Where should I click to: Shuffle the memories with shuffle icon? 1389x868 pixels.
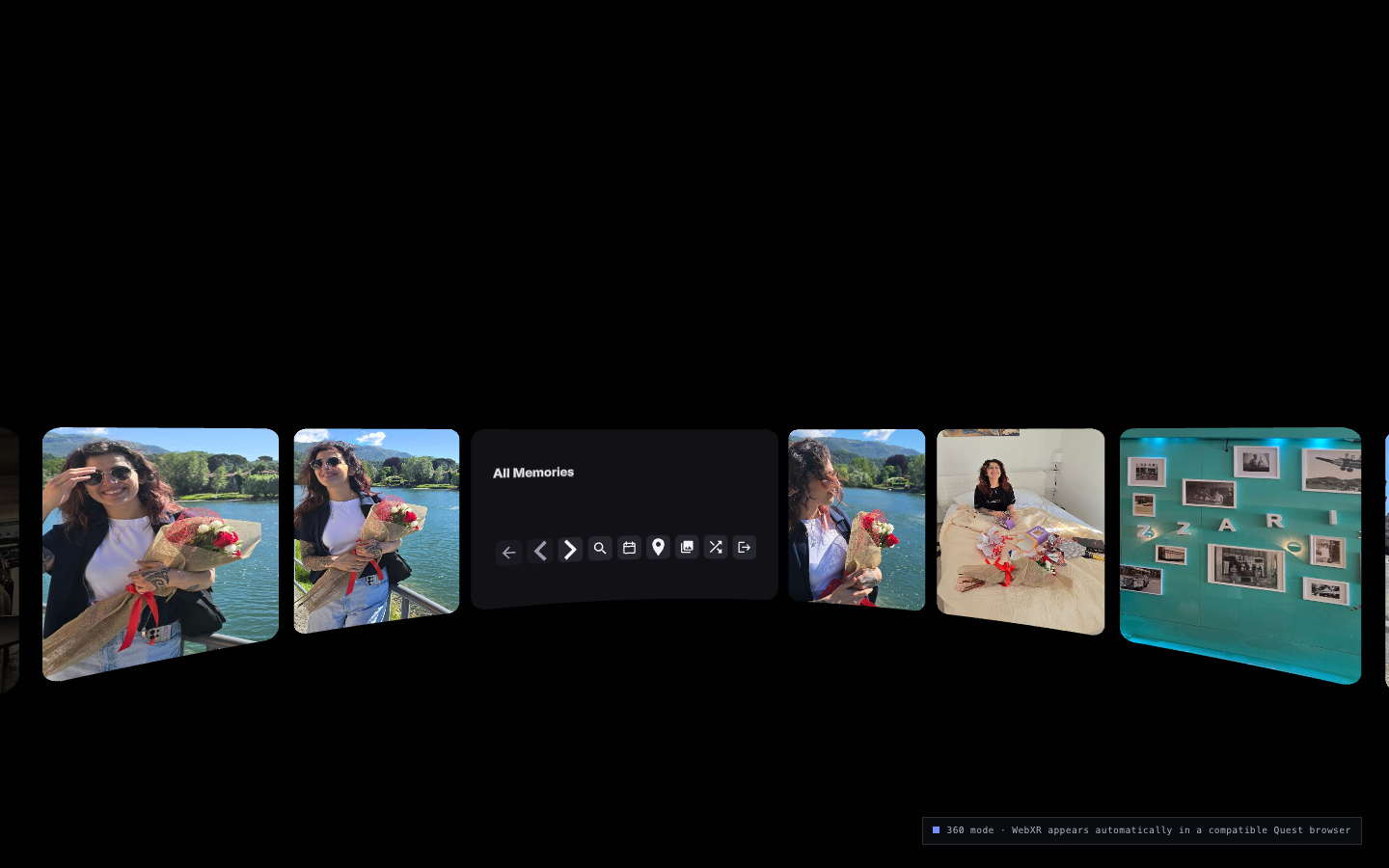tap(716, 547)
